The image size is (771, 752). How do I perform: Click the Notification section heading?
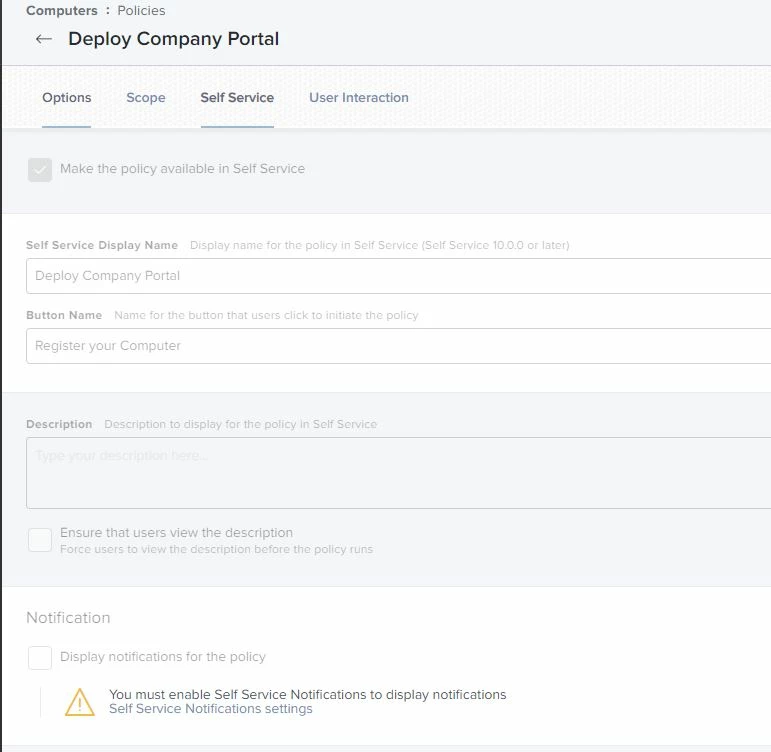pyautogui.click(x=68, y=618)
